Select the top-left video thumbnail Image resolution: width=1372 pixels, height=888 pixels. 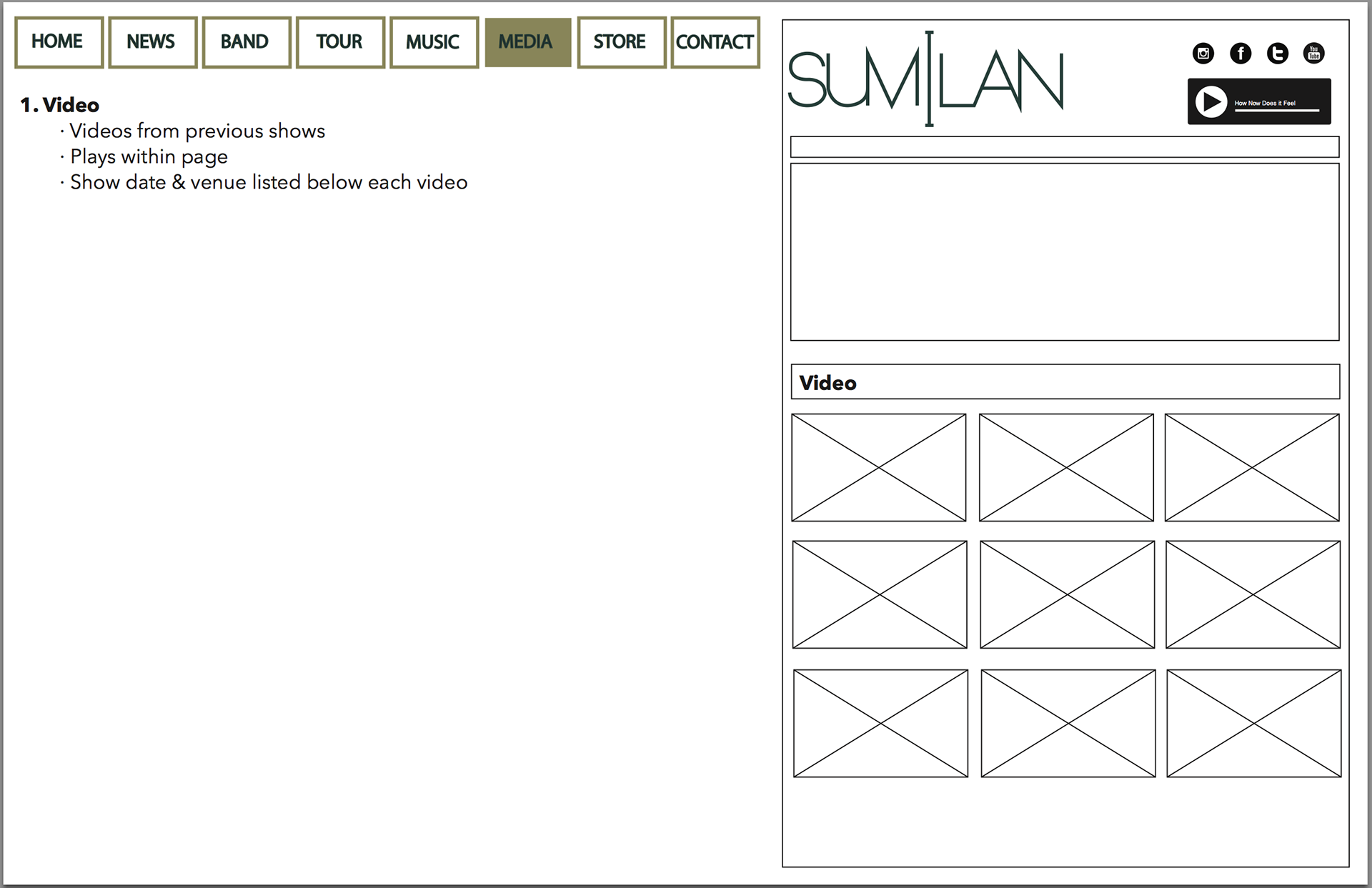click(878, 467)
